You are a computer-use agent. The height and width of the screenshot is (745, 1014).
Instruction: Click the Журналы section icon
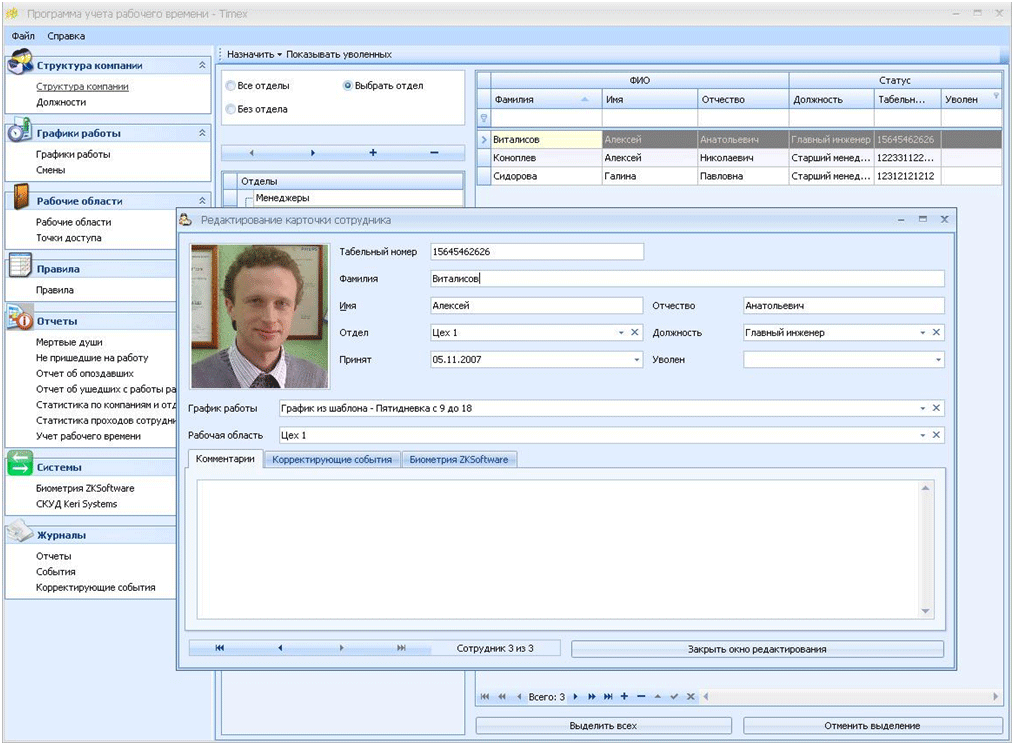(19, 531)
